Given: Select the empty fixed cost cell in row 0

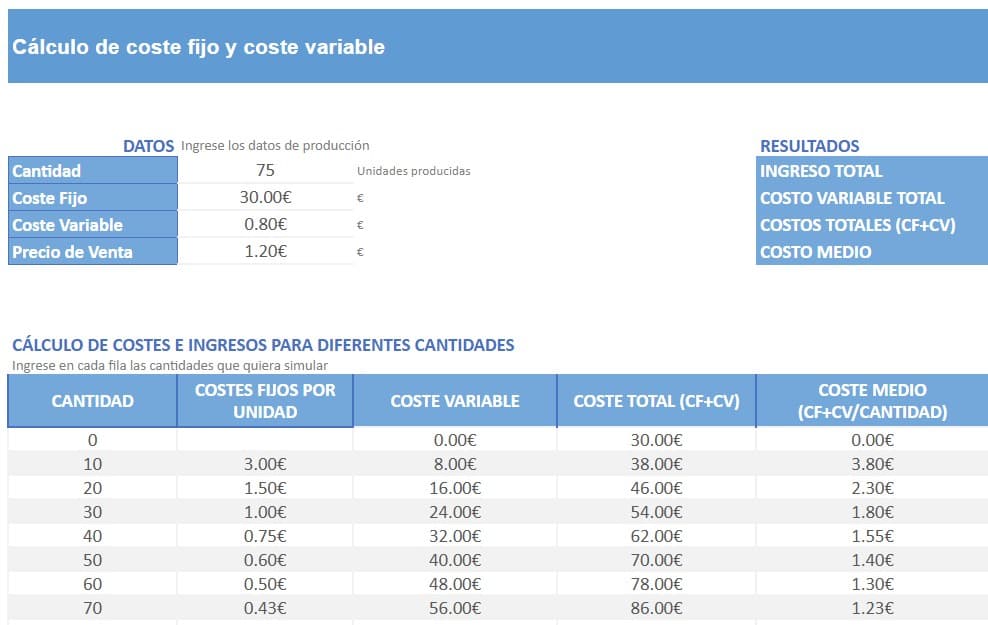Looking at the screenshot, I should 265,440.
